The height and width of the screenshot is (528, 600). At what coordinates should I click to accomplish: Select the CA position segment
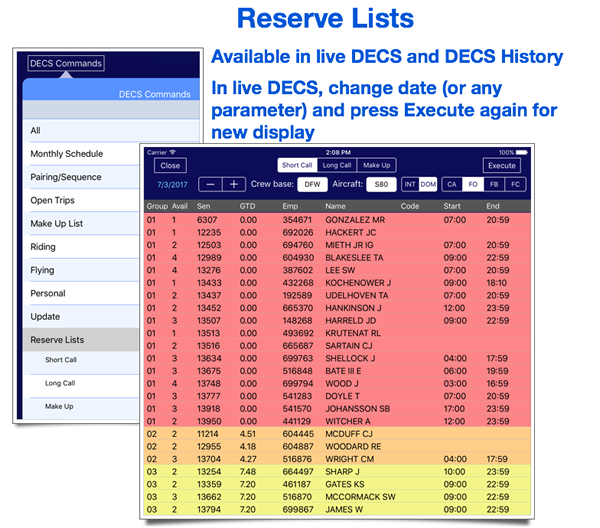[452, 184]
